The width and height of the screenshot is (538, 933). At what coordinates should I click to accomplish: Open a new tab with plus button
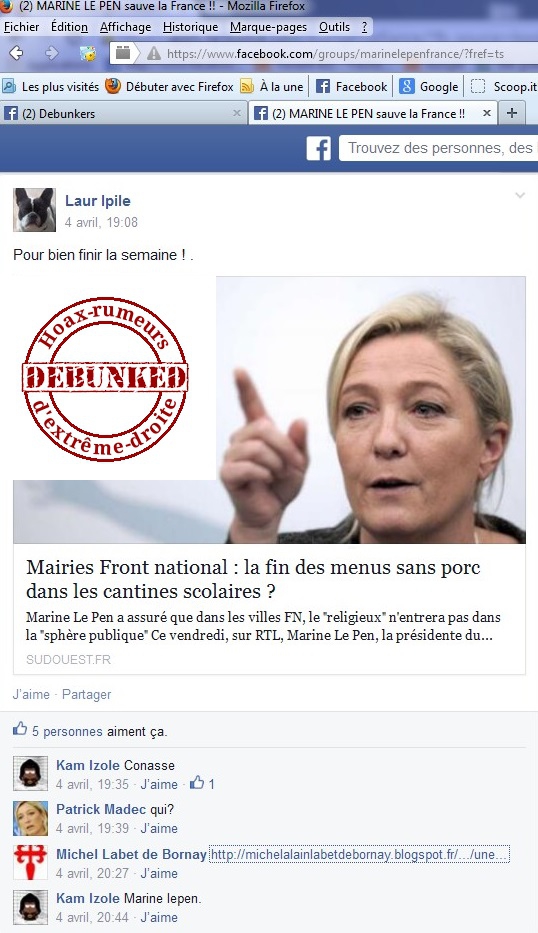click(x=512, y=113)
